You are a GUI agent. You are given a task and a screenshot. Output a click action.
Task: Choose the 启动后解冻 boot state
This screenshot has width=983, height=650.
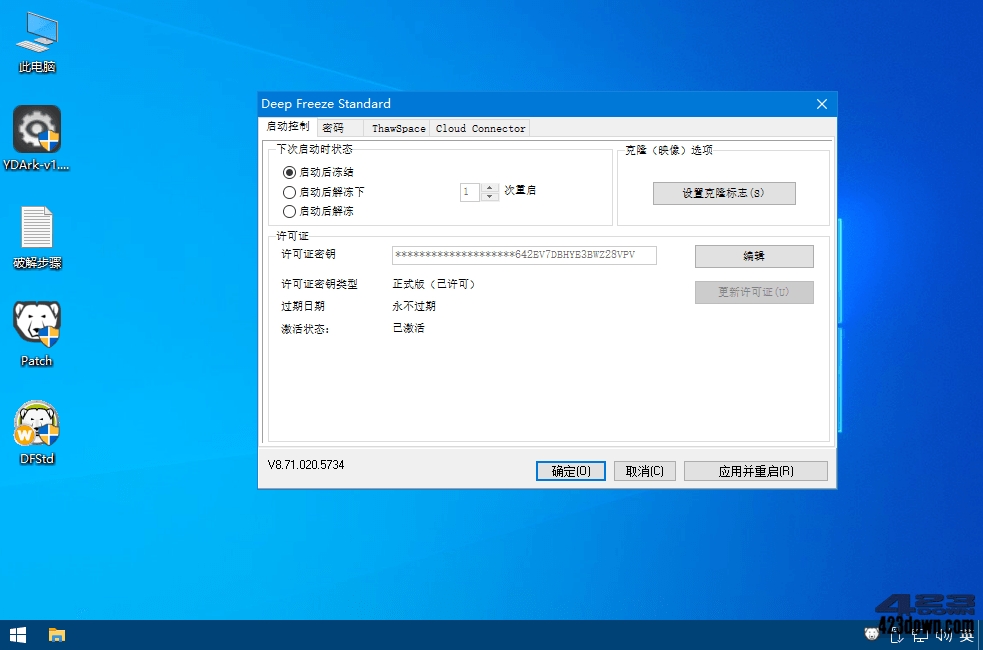point(290,211)
